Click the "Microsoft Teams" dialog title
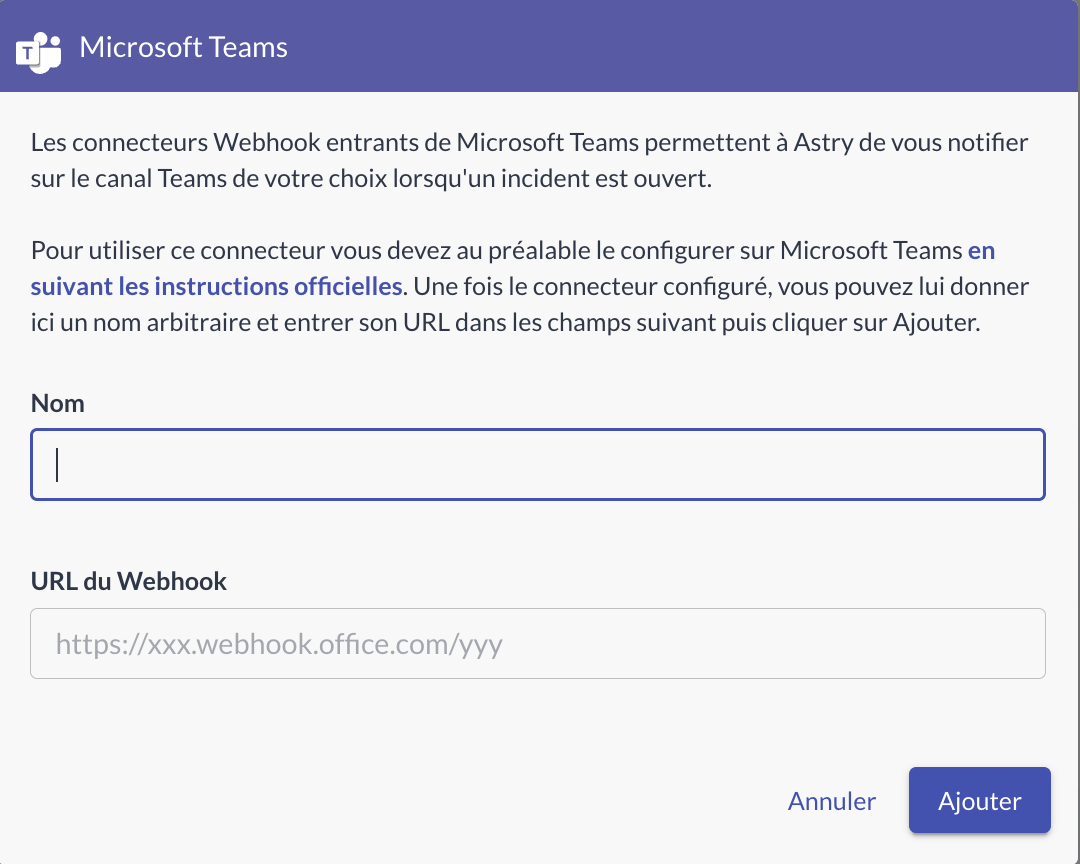Screen dimensions: 1080x864 click(x=183, y=48)
